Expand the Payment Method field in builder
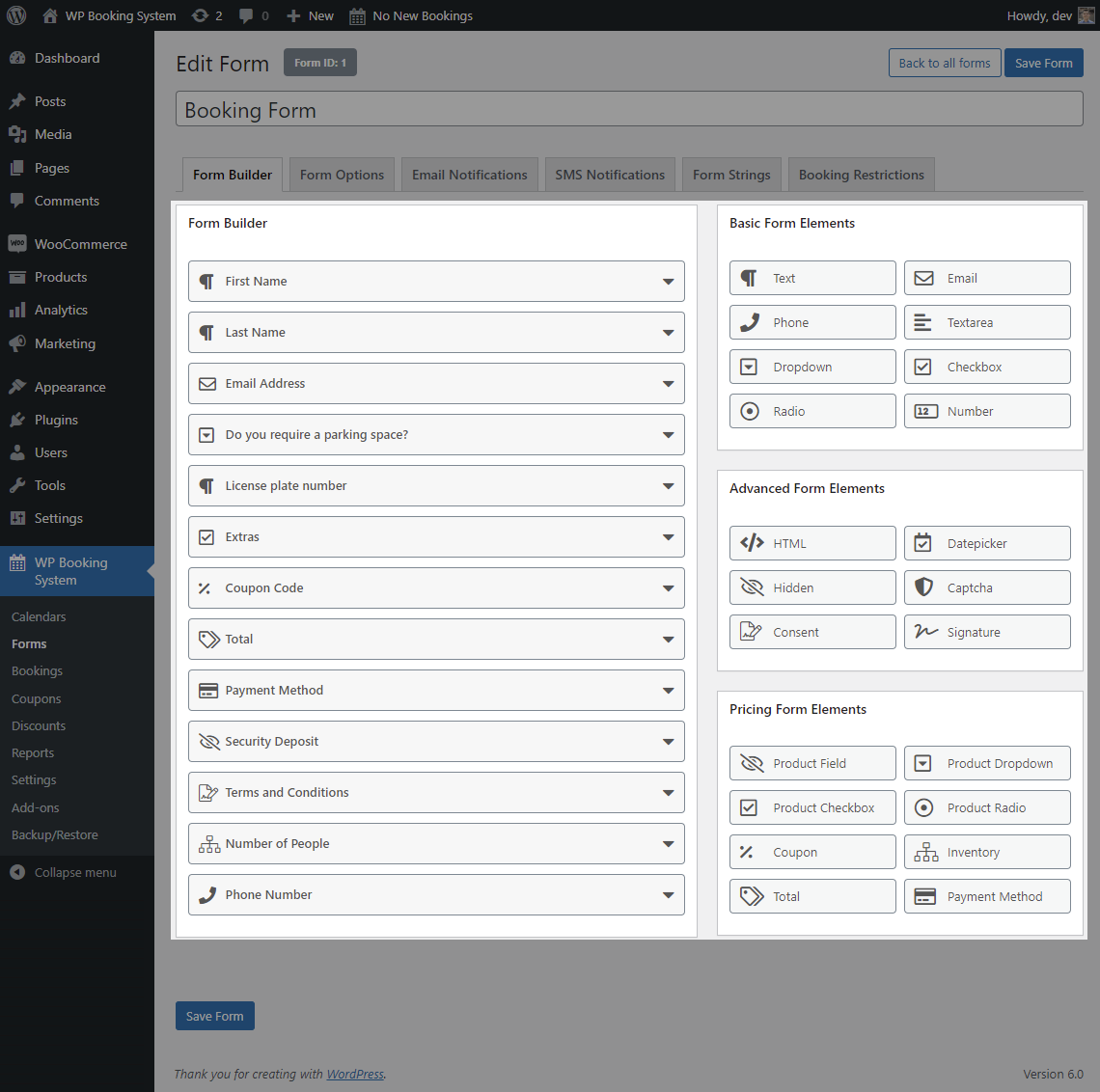Screen dimensions: 1100x1092 pos(668,691)
